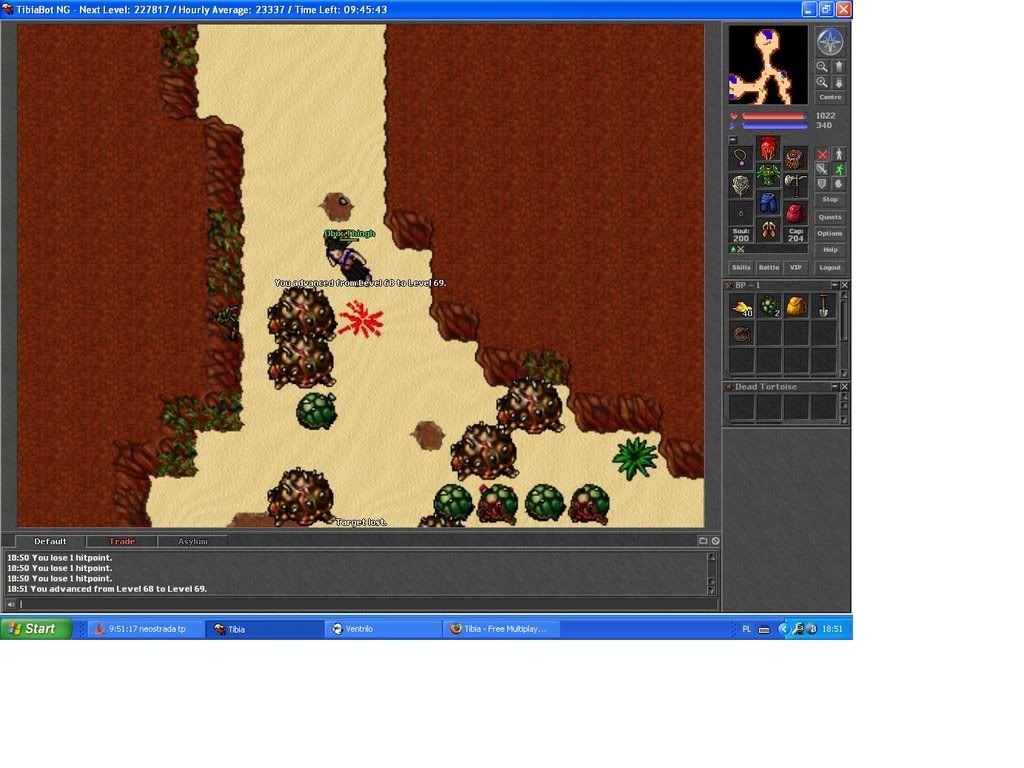This screenshot has width=1024, height=768.
Task: Click the PL language indicator in tray
Action: [x=746, y=629]
